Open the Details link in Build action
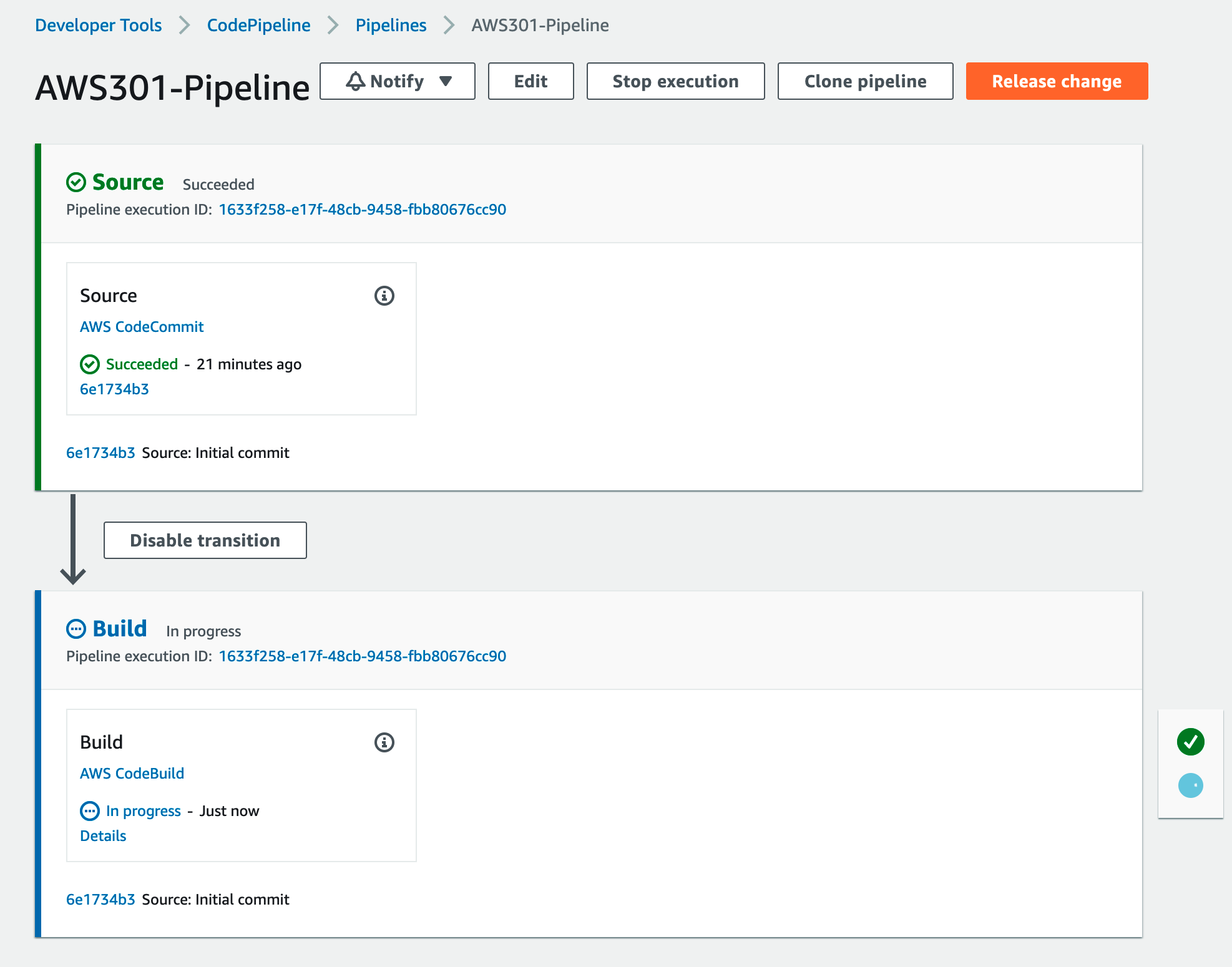This screenshot has width=1232, height=967. (x=103, y=836)
